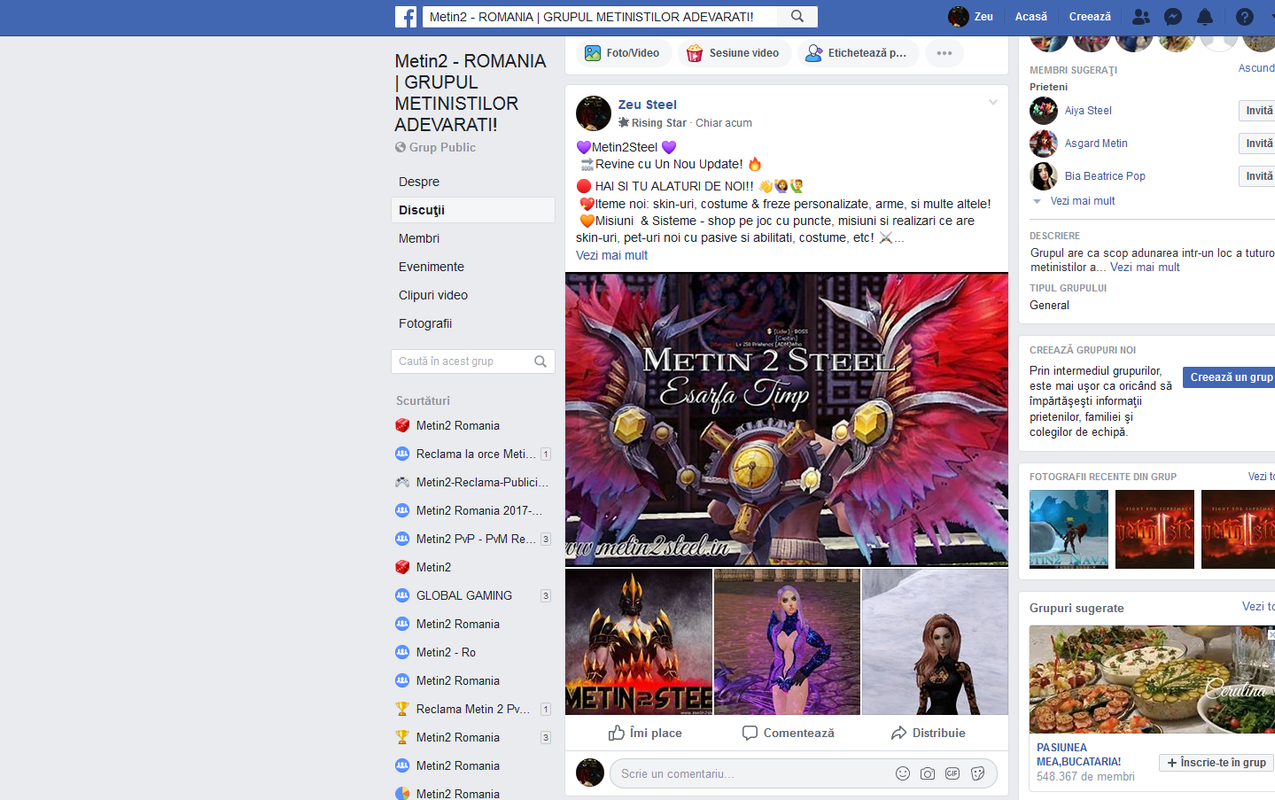This screenshot has width=1275, height=800.
Task: Open Reclama Metin 2 Pv shortcut
Action: coord(473,709)
